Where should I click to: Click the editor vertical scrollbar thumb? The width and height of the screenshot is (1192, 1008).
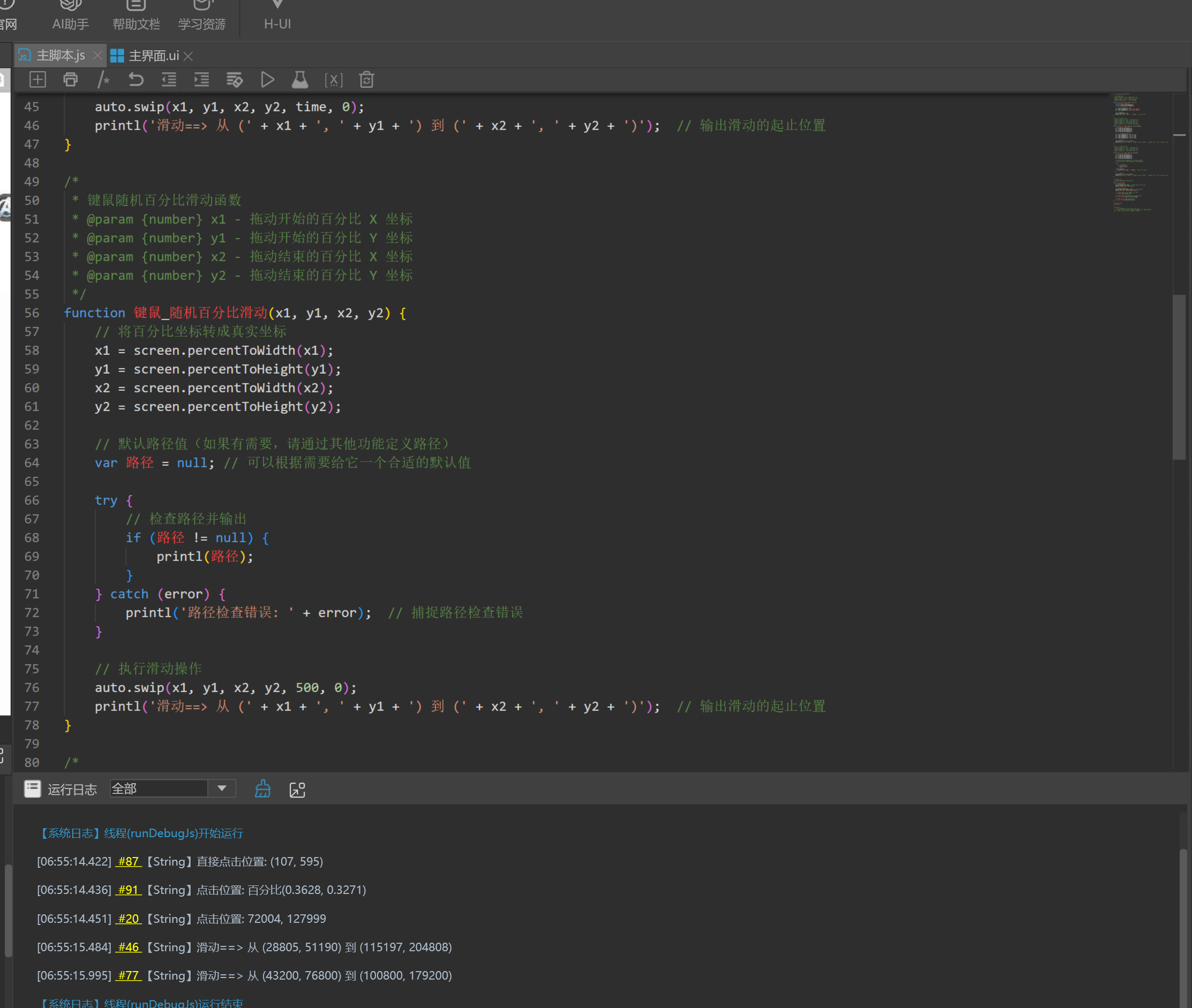(x=1179, y=376)
